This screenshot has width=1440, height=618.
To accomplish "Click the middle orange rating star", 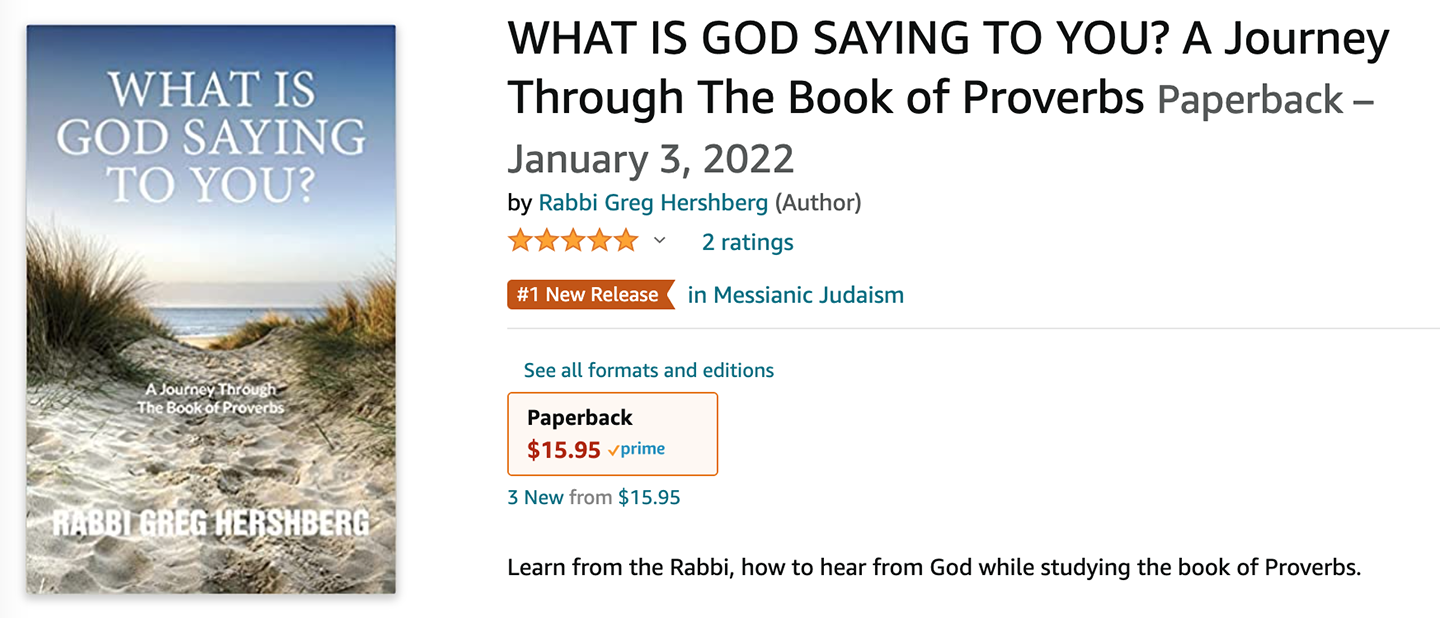I will click(572, 241).
